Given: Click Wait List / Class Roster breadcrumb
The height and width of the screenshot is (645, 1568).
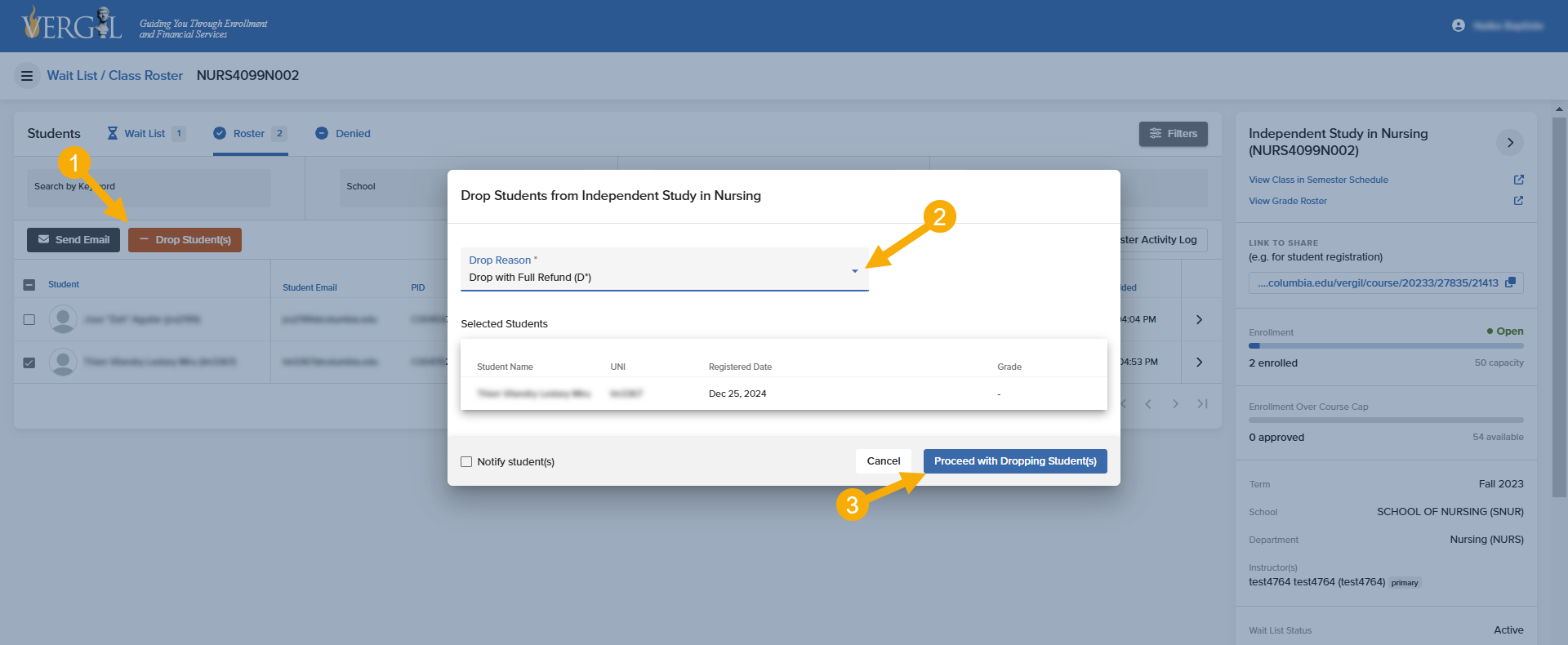Looking at the screenshot, I should [115, 75].
